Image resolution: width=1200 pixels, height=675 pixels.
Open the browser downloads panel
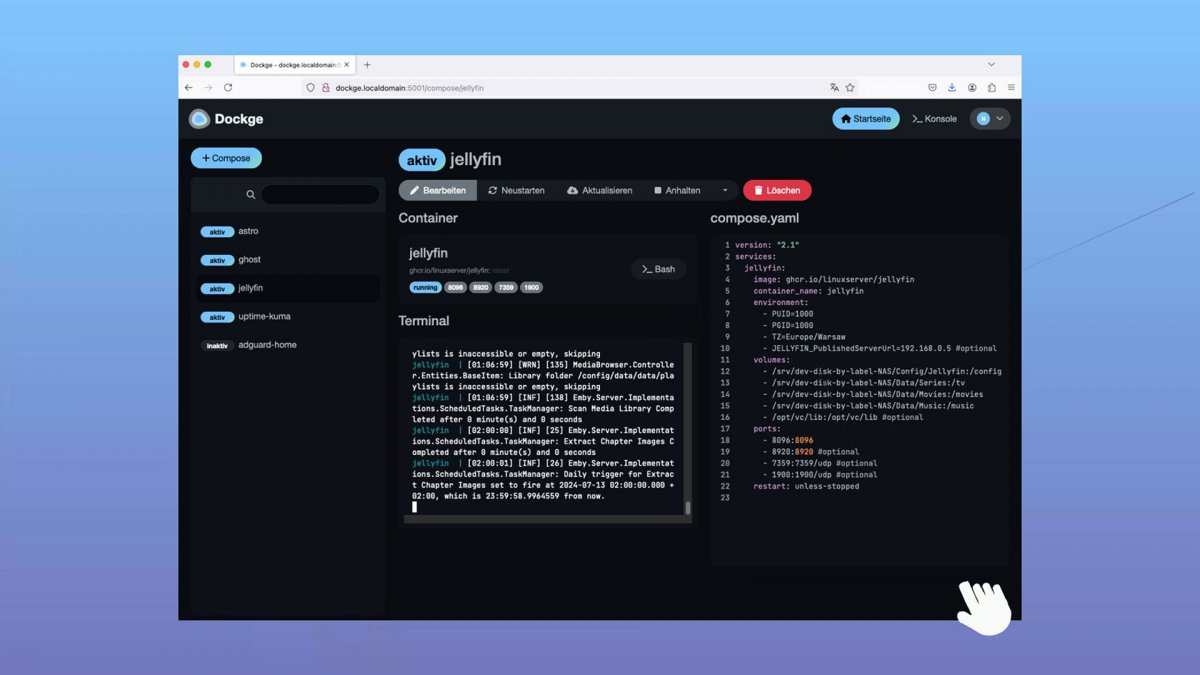[x=952, y=88]
